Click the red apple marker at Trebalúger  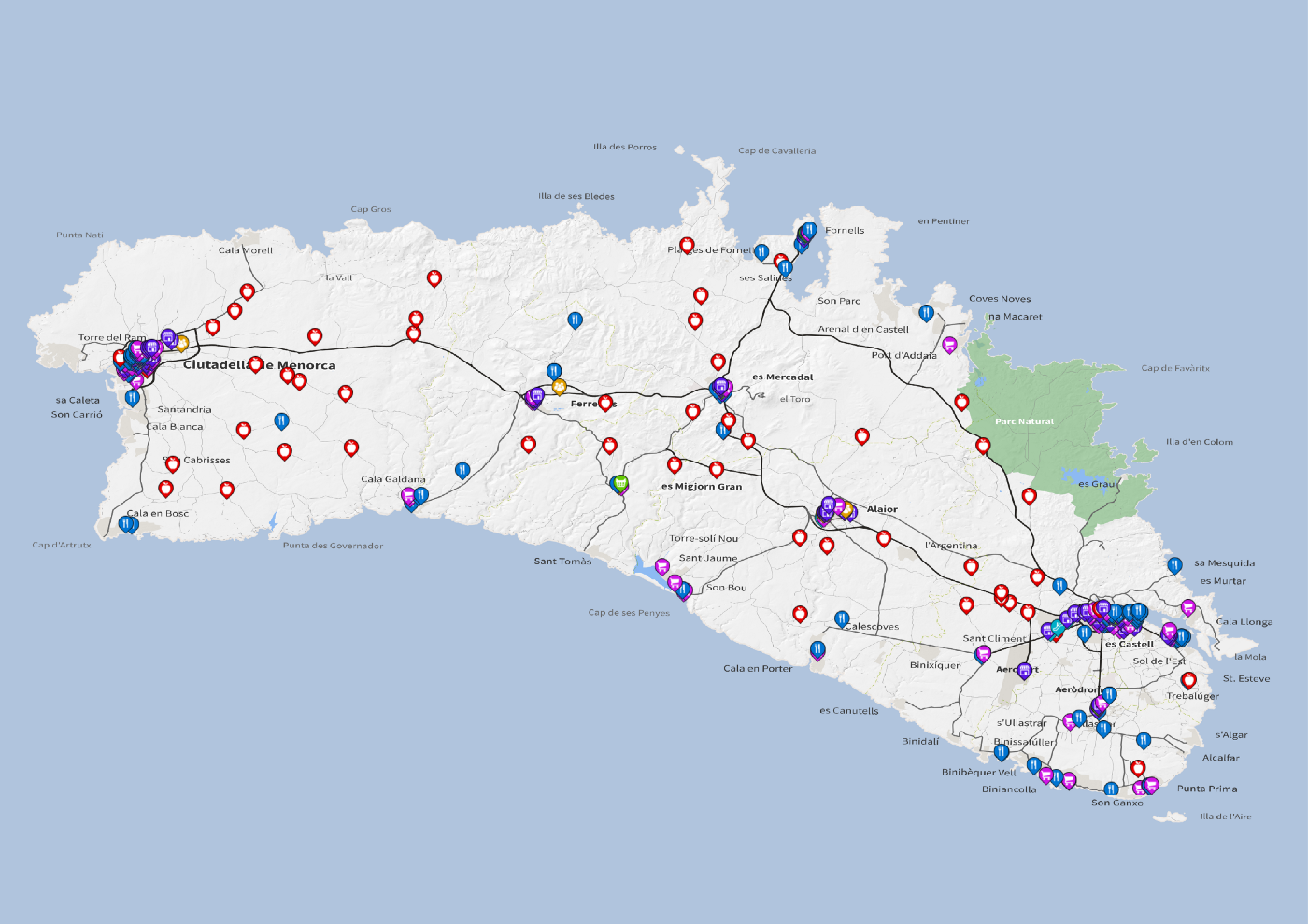(1188, 680)
